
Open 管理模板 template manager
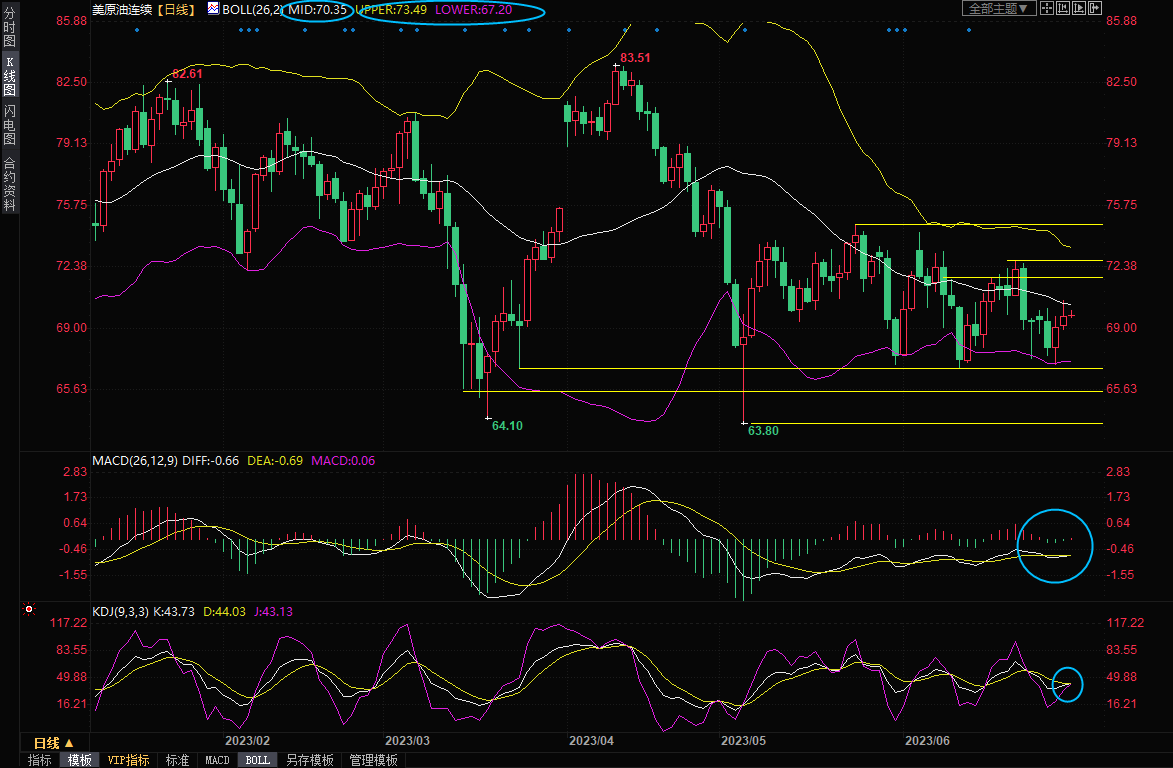tap(373, 760)
